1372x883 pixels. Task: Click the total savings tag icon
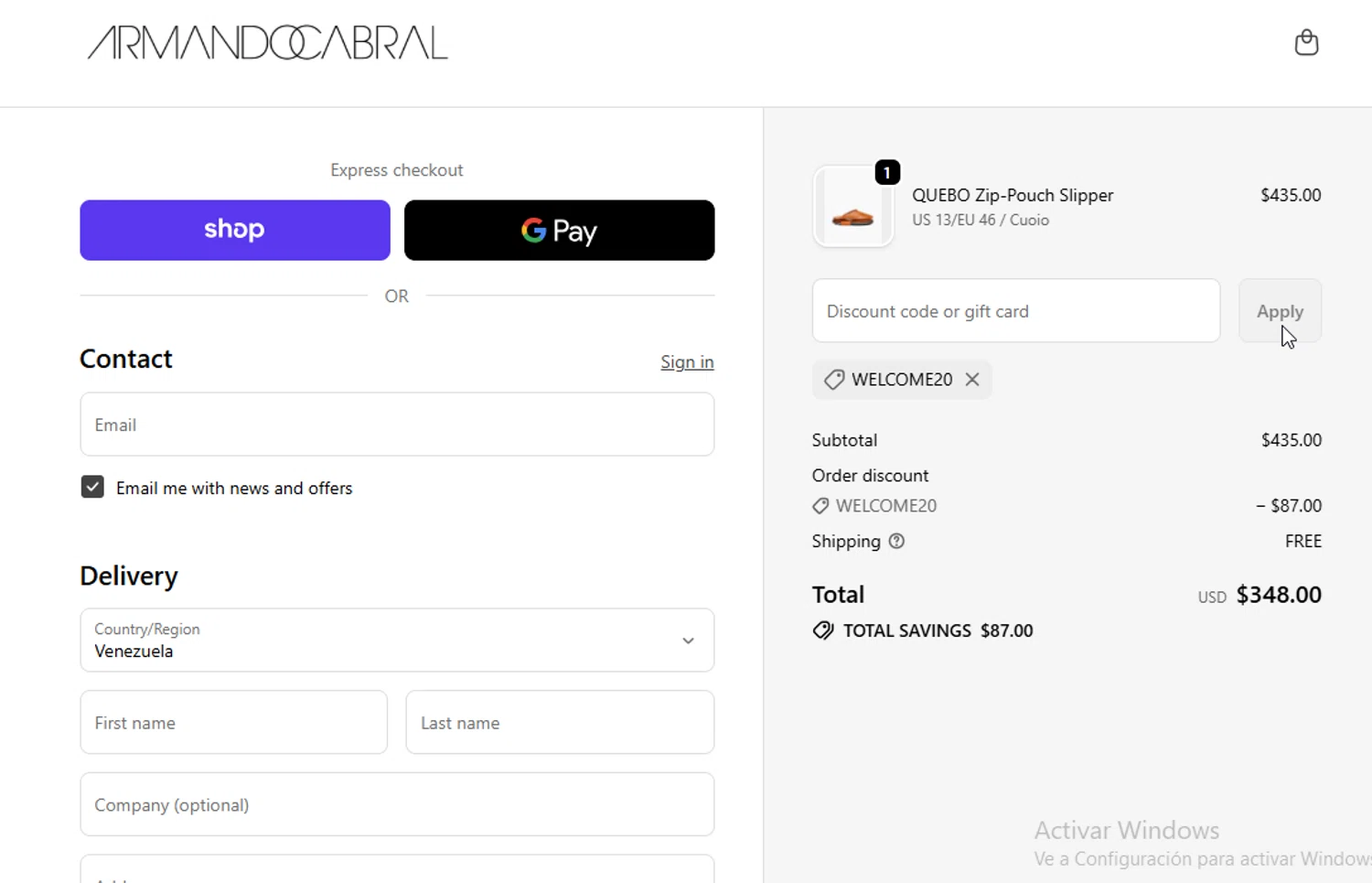823,630
